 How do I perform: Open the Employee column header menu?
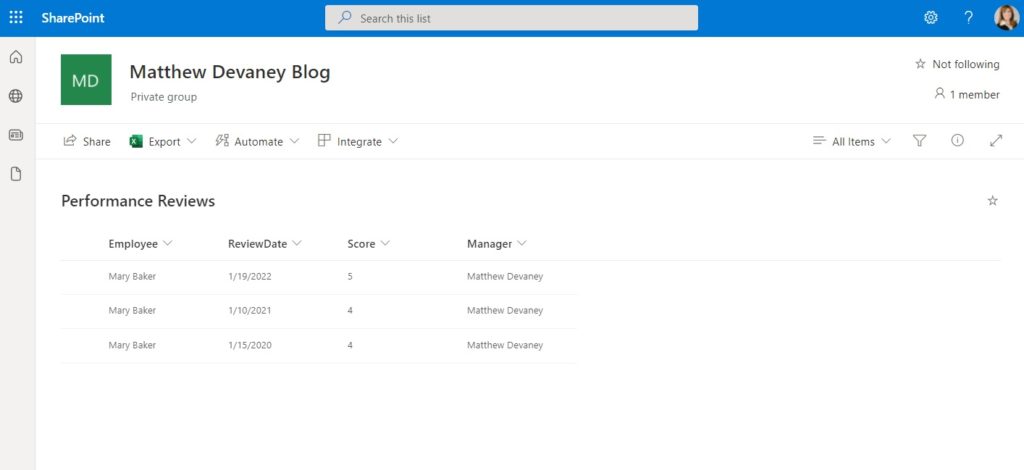(x=140, y=243)
